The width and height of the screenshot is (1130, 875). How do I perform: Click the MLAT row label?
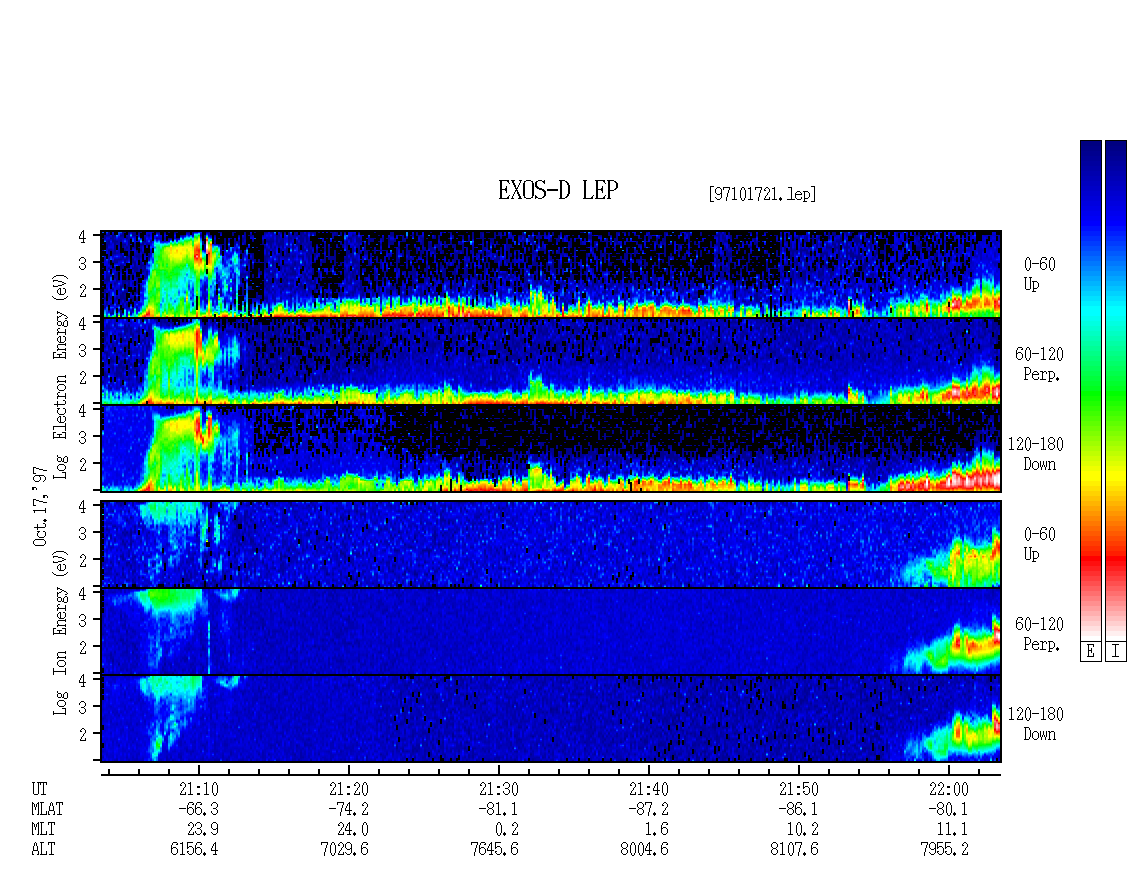[x=47, y=809]
